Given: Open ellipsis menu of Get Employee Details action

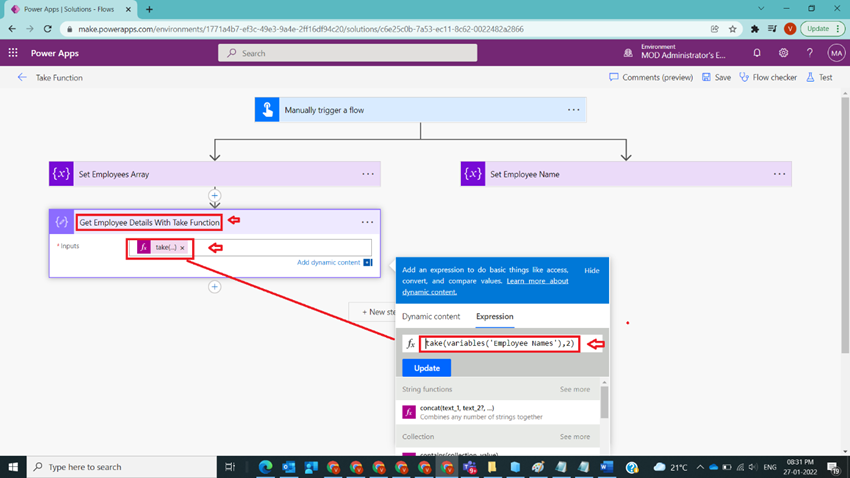Looking at the screenshot, I should (x=368, y=222).
